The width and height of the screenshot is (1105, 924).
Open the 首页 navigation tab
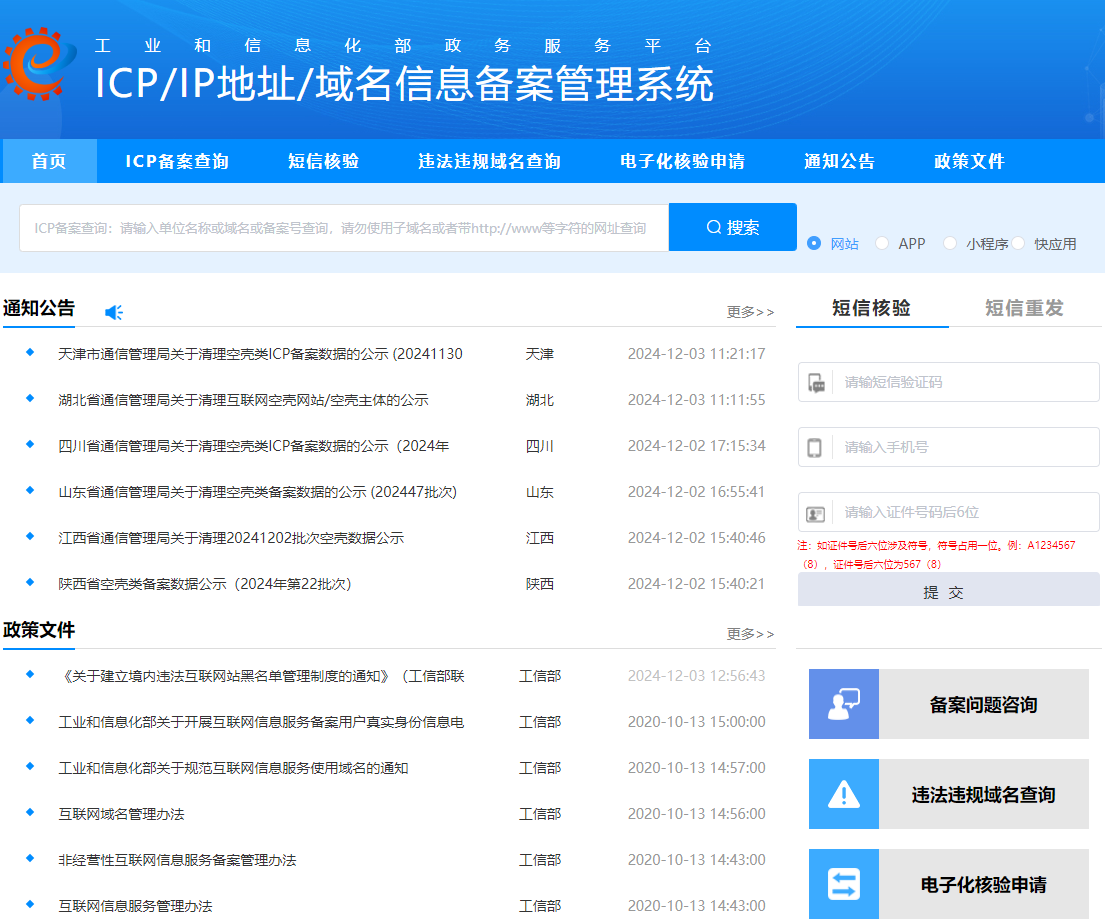[x=49, y=161]
